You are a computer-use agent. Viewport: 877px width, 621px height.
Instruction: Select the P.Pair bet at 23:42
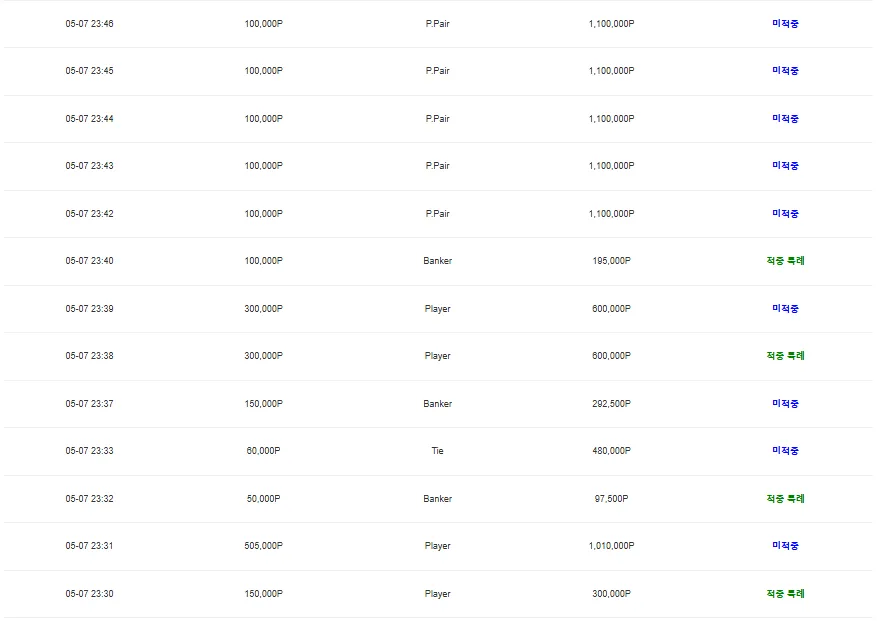coord(437,214)
